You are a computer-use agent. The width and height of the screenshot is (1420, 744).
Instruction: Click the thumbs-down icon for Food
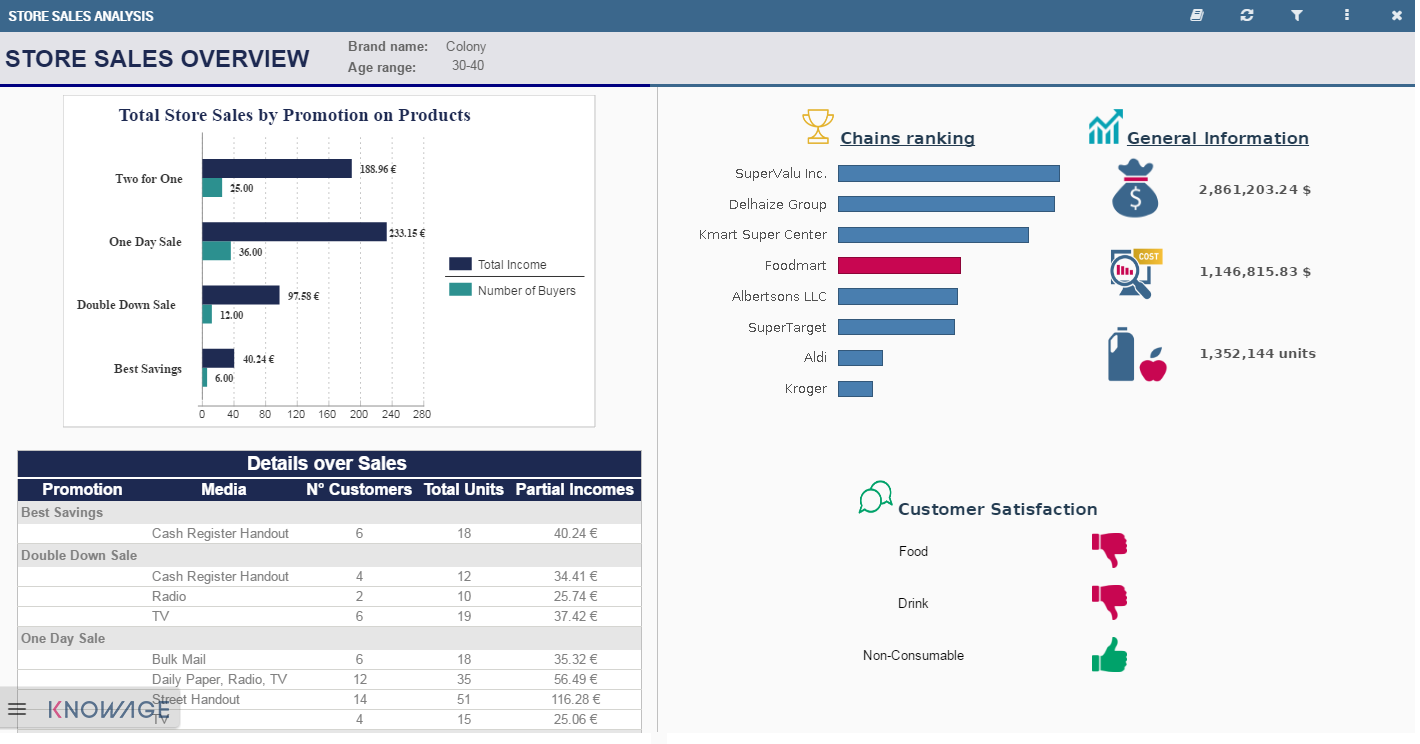point(1109,550)
